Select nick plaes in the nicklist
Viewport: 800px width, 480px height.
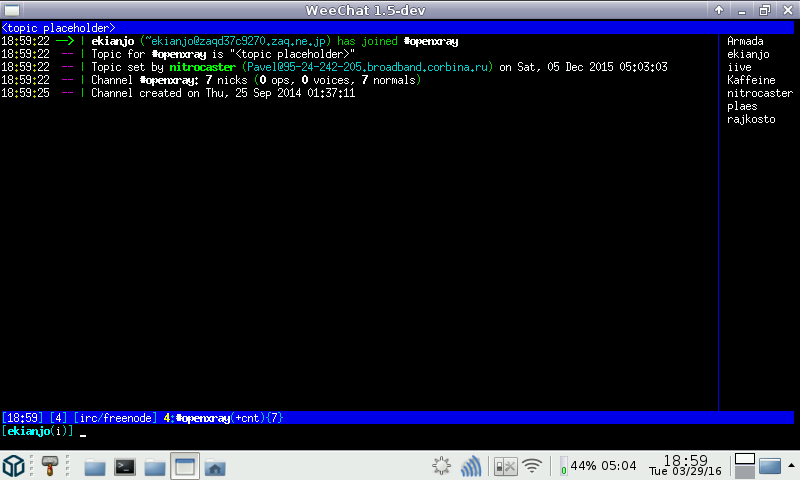click(x=742, y=106)
